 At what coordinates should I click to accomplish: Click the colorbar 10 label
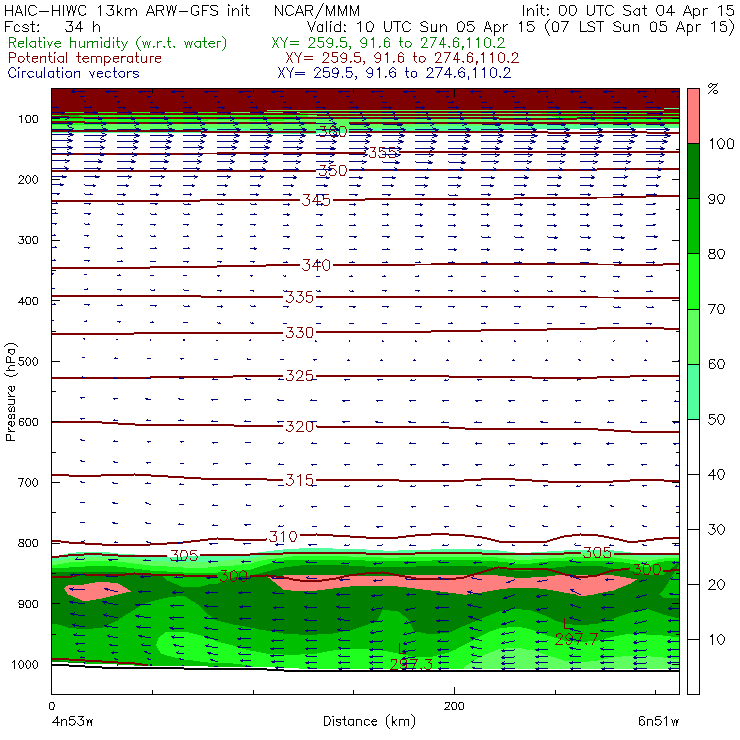click(x=716, y=640)
